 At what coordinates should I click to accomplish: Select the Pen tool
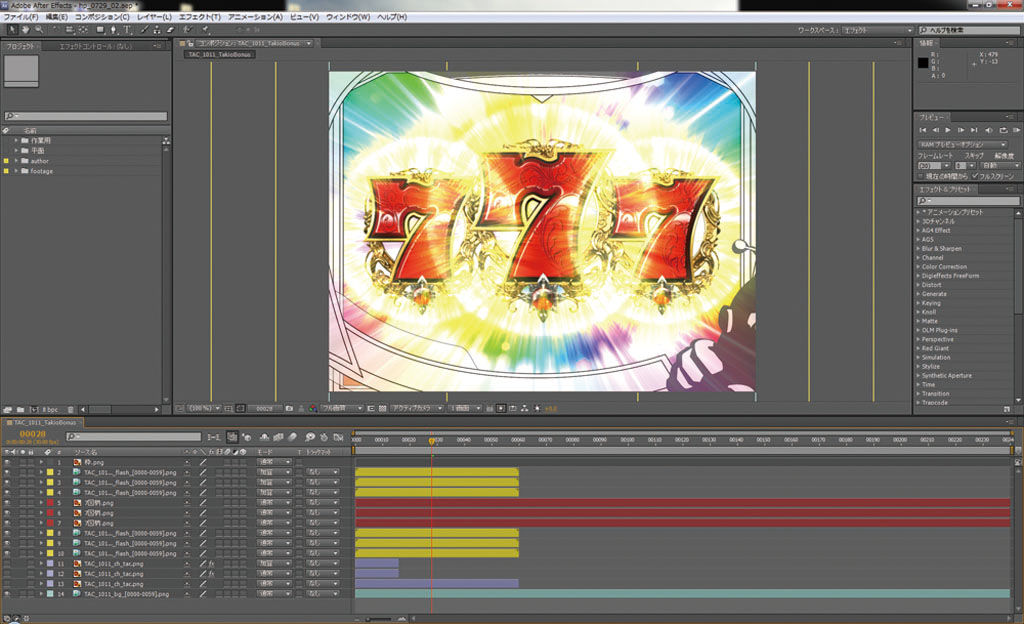113,29
